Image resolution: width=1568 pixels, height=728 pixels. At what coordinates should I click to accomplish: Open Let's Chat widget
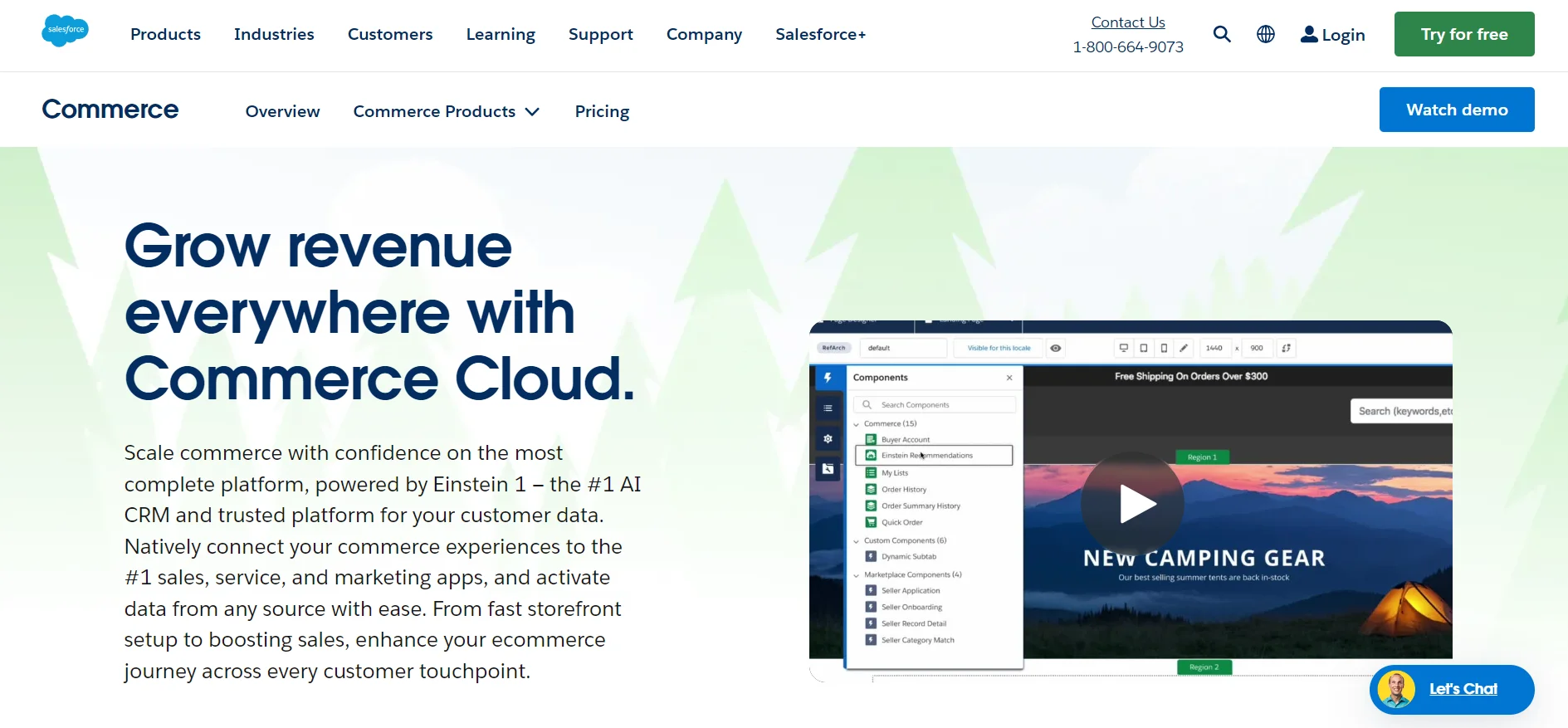point(1452,690)
